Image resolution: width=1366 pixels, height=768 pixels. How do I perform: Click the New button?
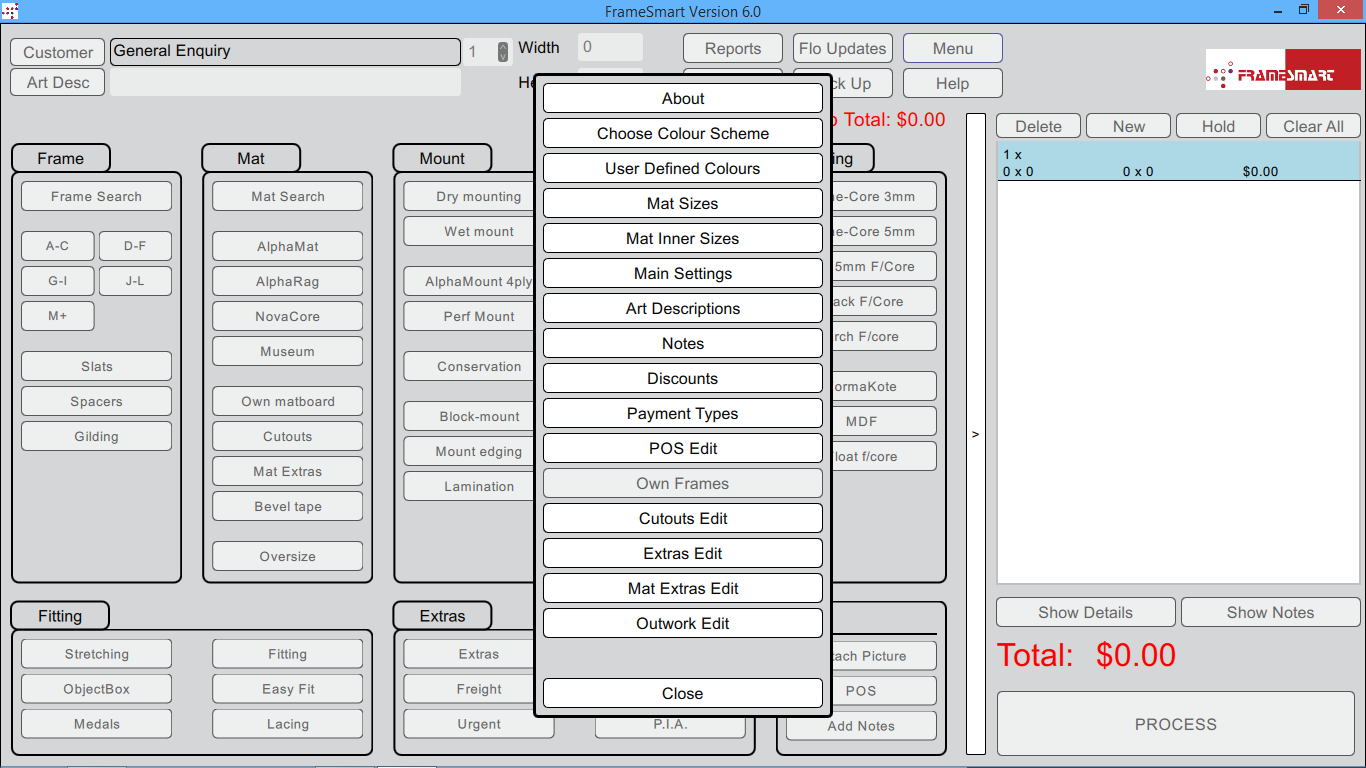(x=1129, y=126)
